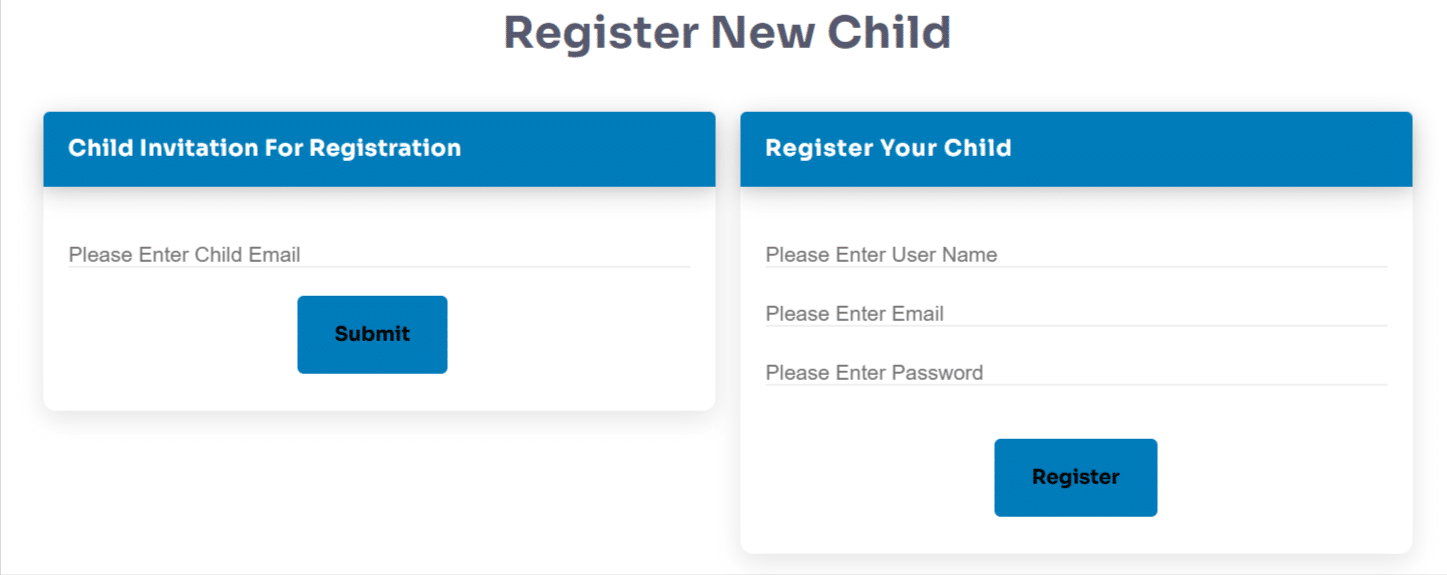Select the password entry line
The height and width of the screenshot is (575, 1447).
tap(1076, 373)
